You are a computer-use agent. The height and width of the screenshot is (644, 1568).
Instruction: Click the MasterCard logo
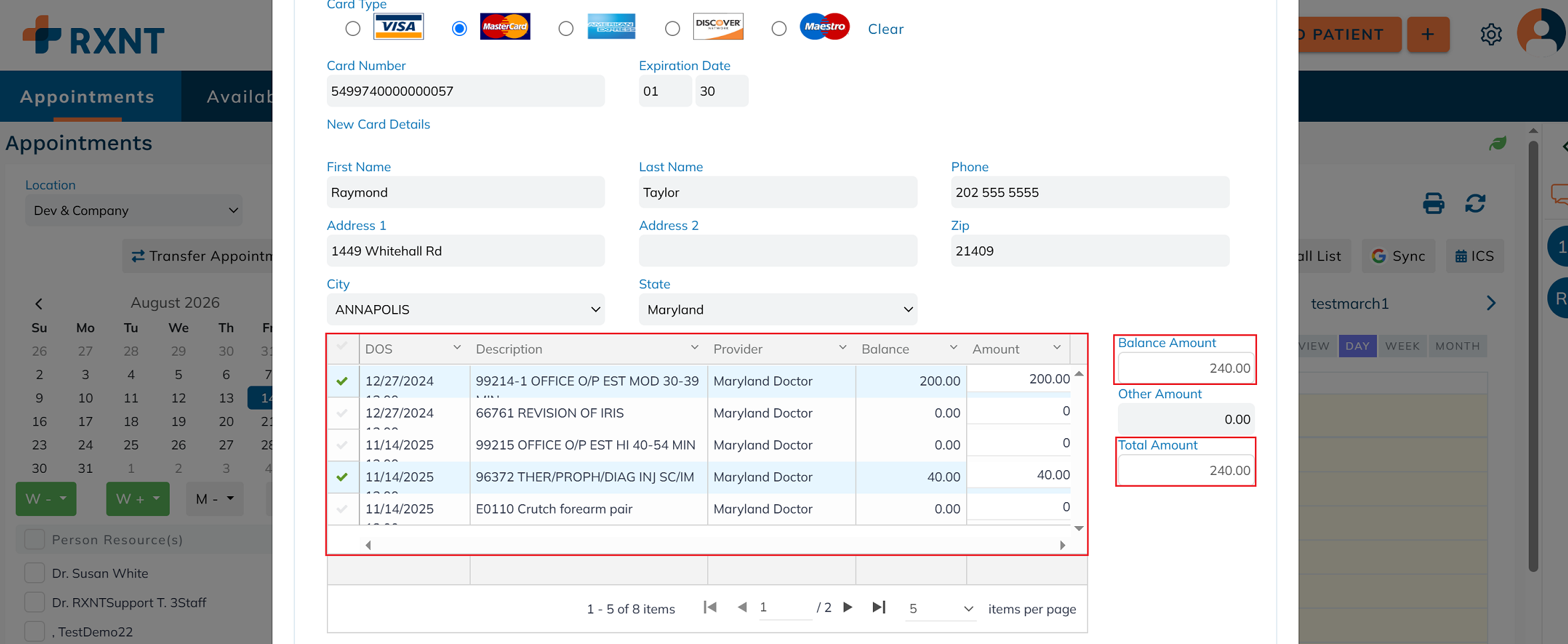coord(505,27)
